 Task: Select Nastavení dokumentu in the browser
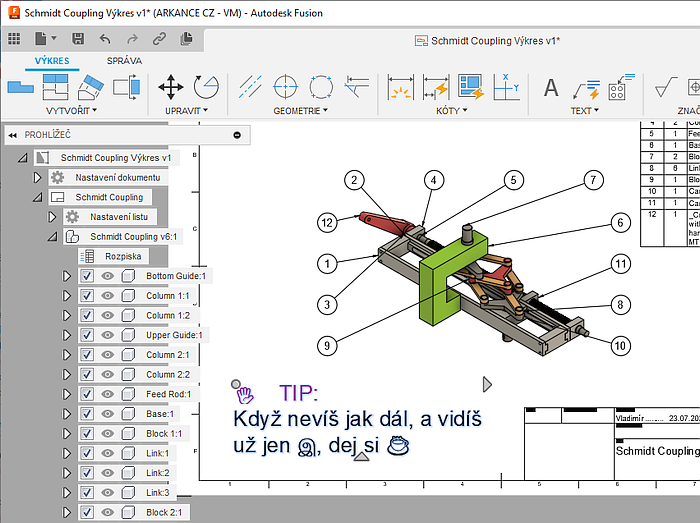(117, 177)
